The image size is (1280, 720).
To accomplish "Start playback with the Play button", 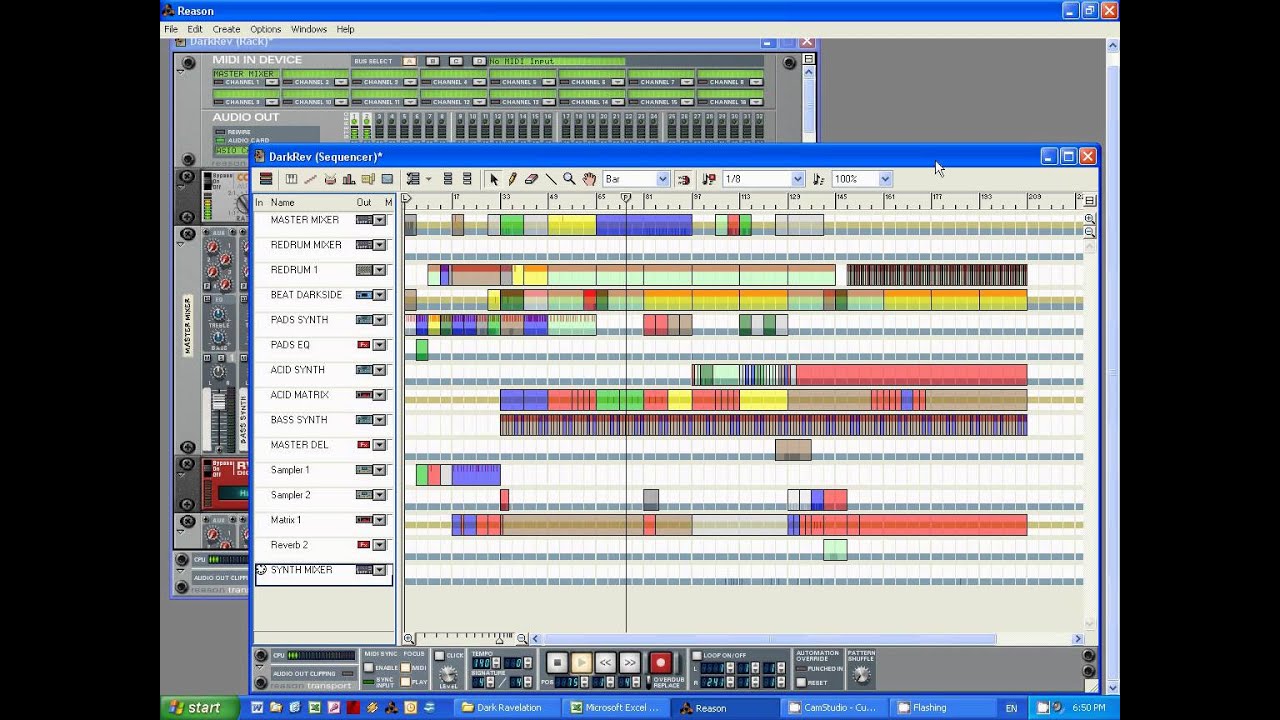I will 582,662.
